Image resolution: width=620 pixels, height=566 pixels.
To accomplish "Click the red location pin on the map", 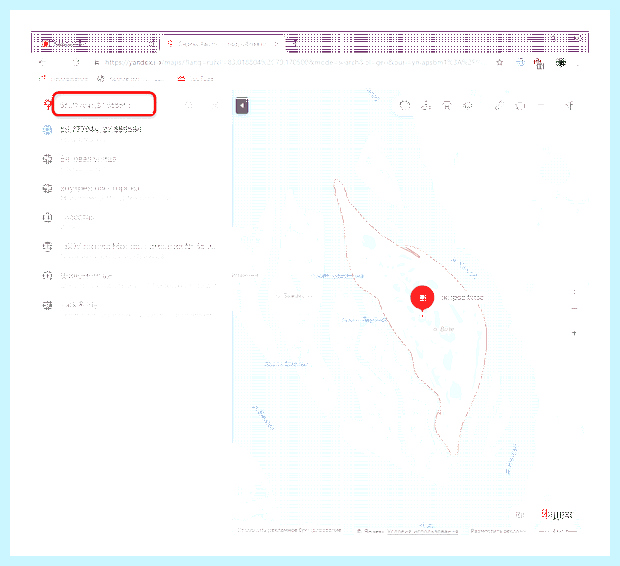I will click(422, 299).
